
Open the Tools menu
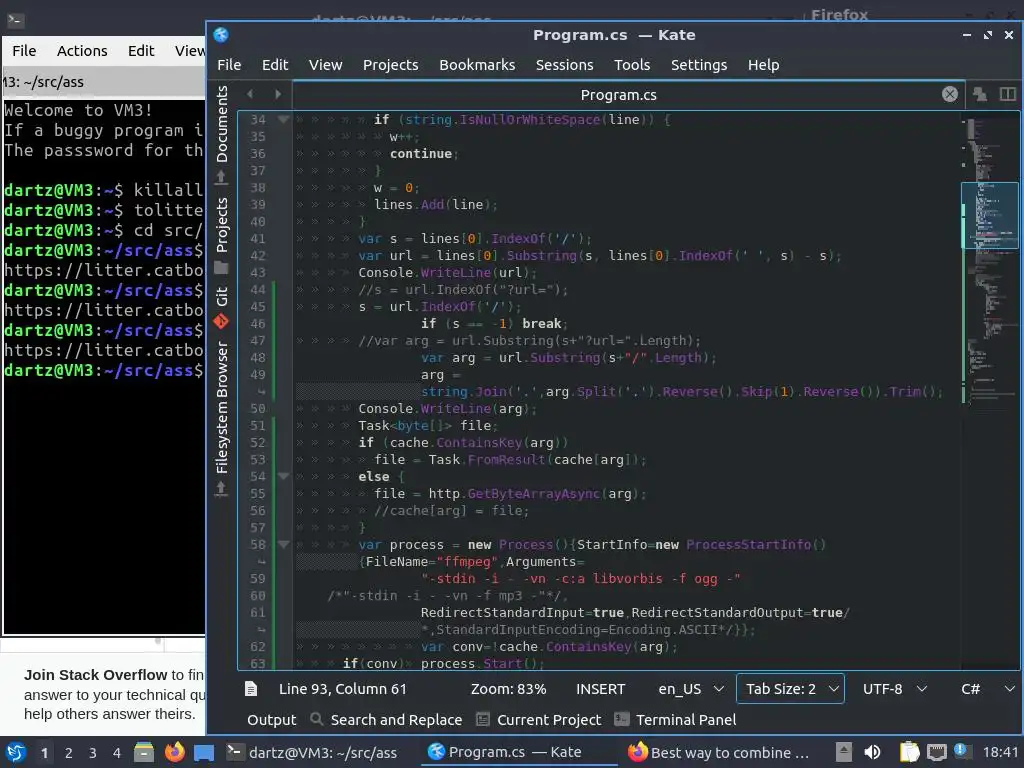[x=632, y=65]
